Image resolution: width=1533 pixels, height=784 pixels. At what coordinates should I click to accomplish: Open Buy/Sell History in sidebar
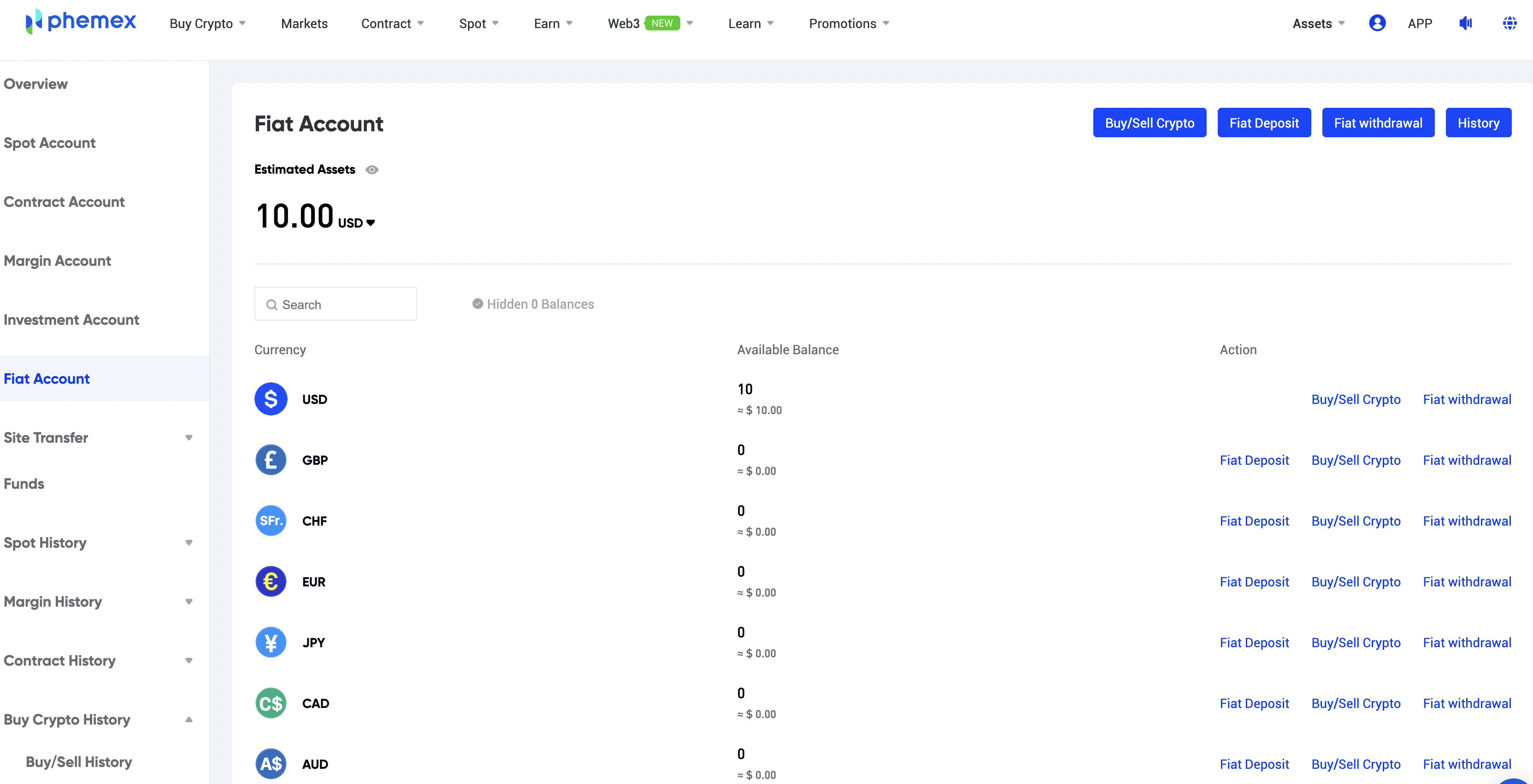78,762
